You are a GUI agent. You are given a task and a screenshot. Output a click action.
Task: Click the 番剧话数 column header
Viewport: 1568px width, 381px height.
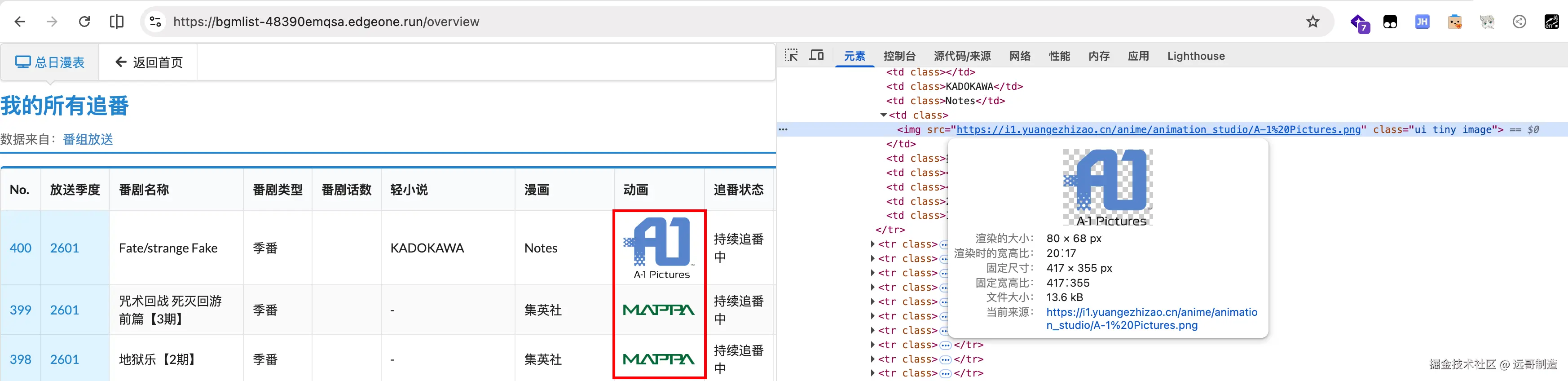click(x=346, y=190)
